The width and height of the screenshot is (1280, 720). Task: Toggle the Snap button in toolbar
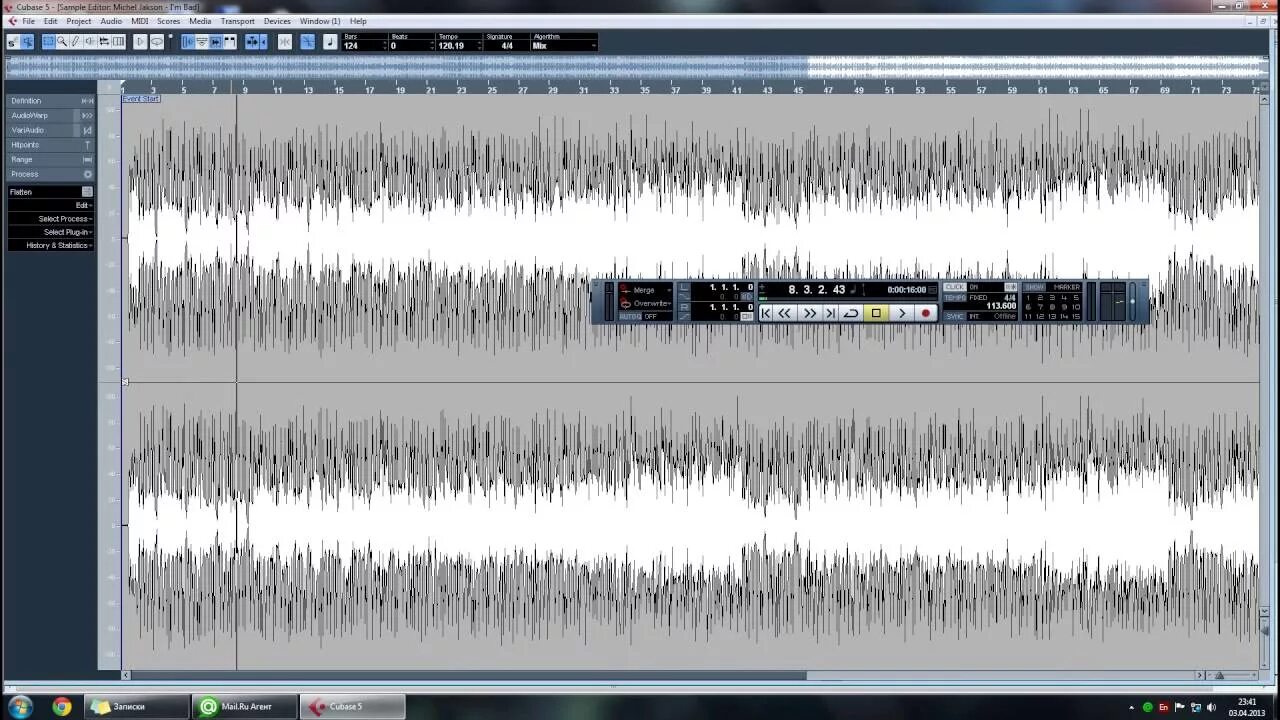click(x=307, y=42)
